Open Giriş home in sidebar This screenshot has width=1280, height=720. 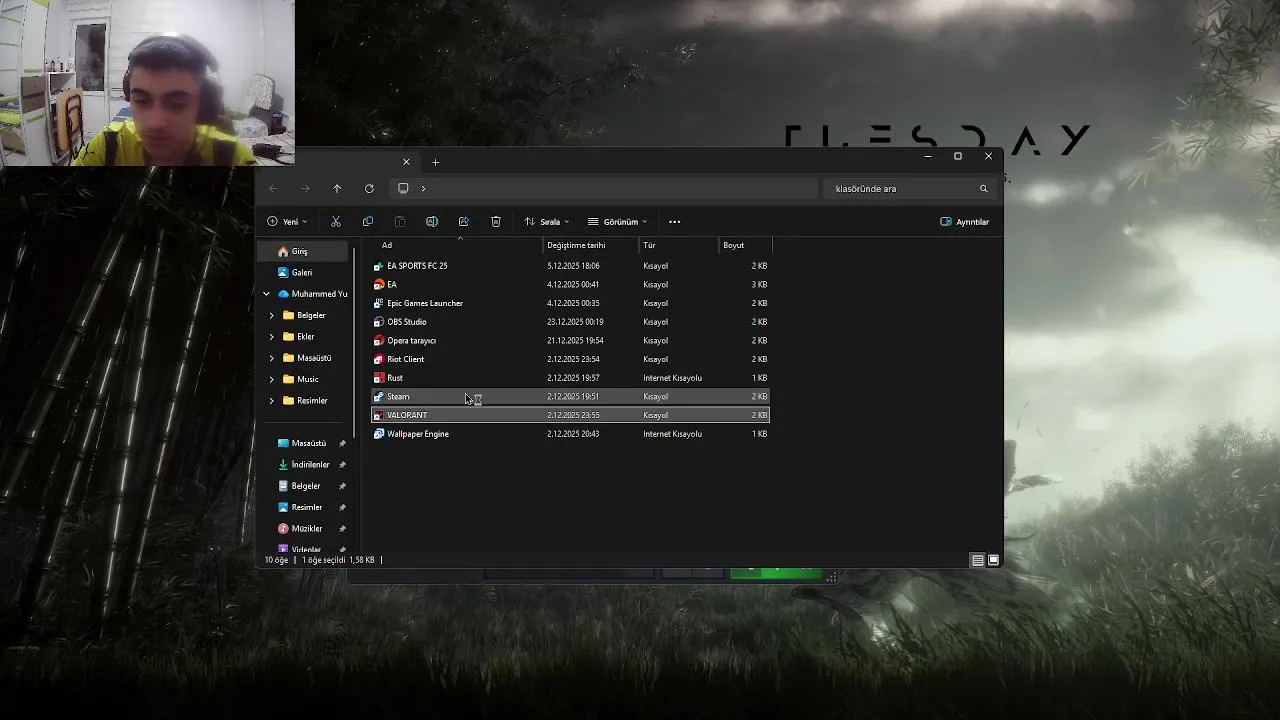(x=304, y=252)
